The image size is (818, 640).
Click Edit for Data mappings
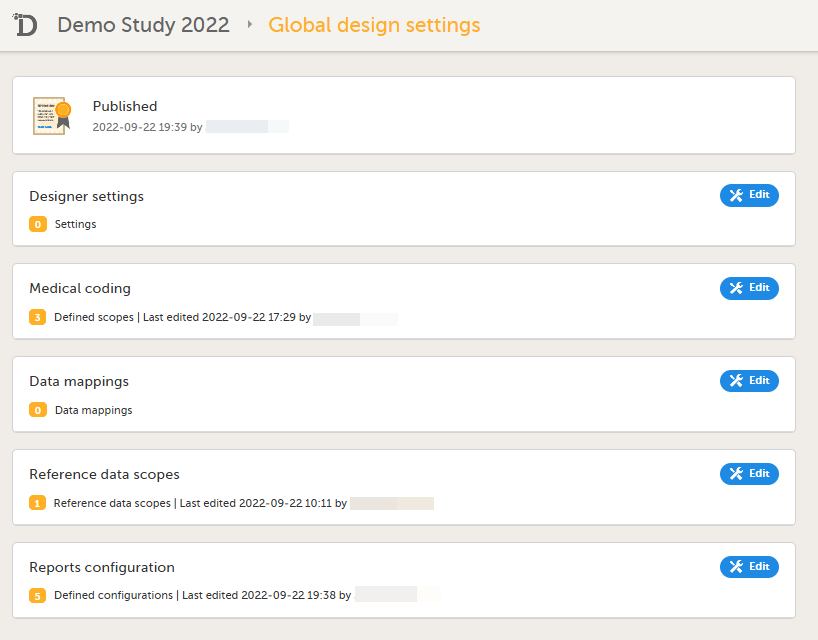point(749,381)
